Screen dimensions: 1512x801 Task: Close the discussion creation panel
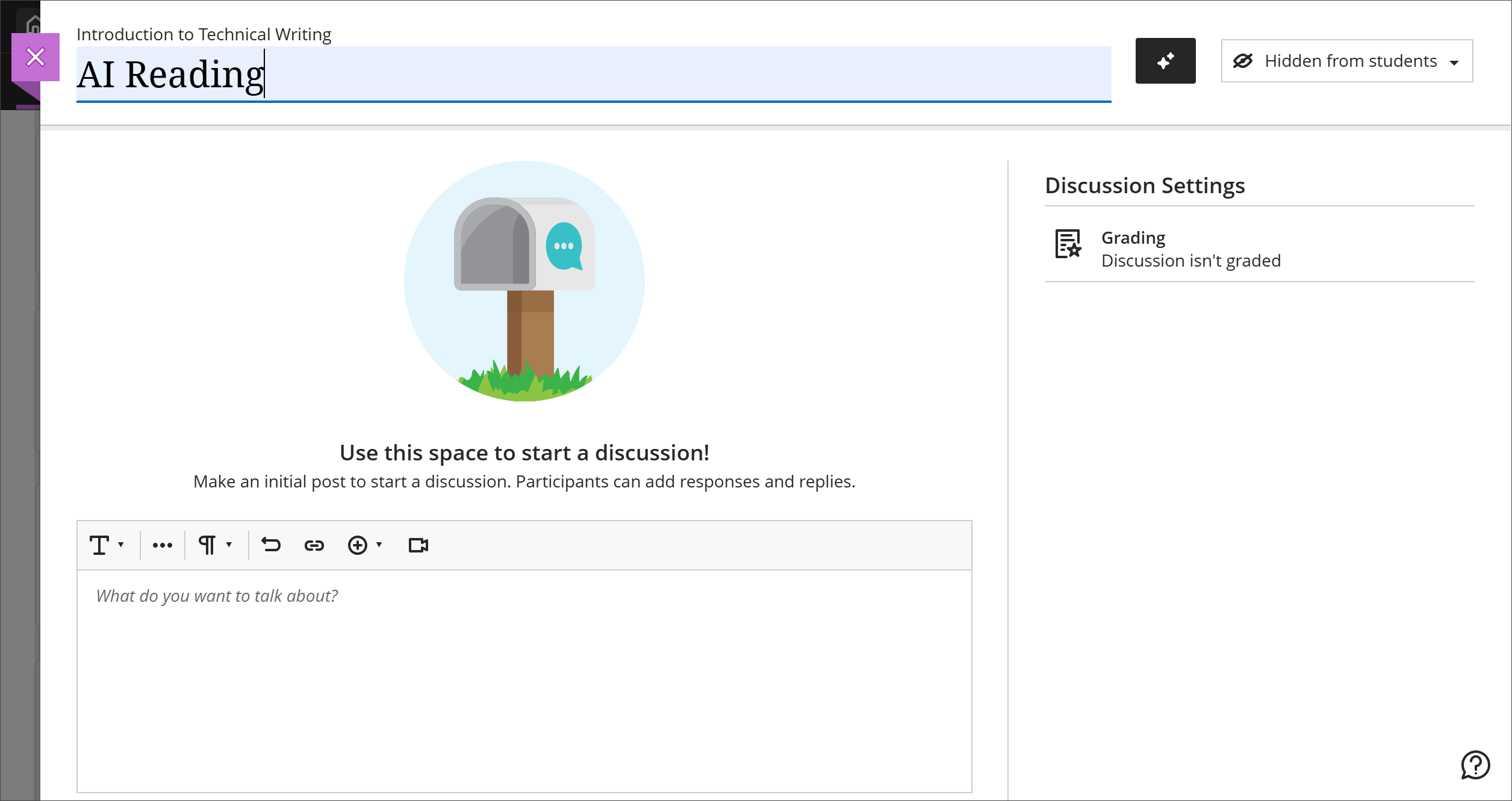point(36,57)
